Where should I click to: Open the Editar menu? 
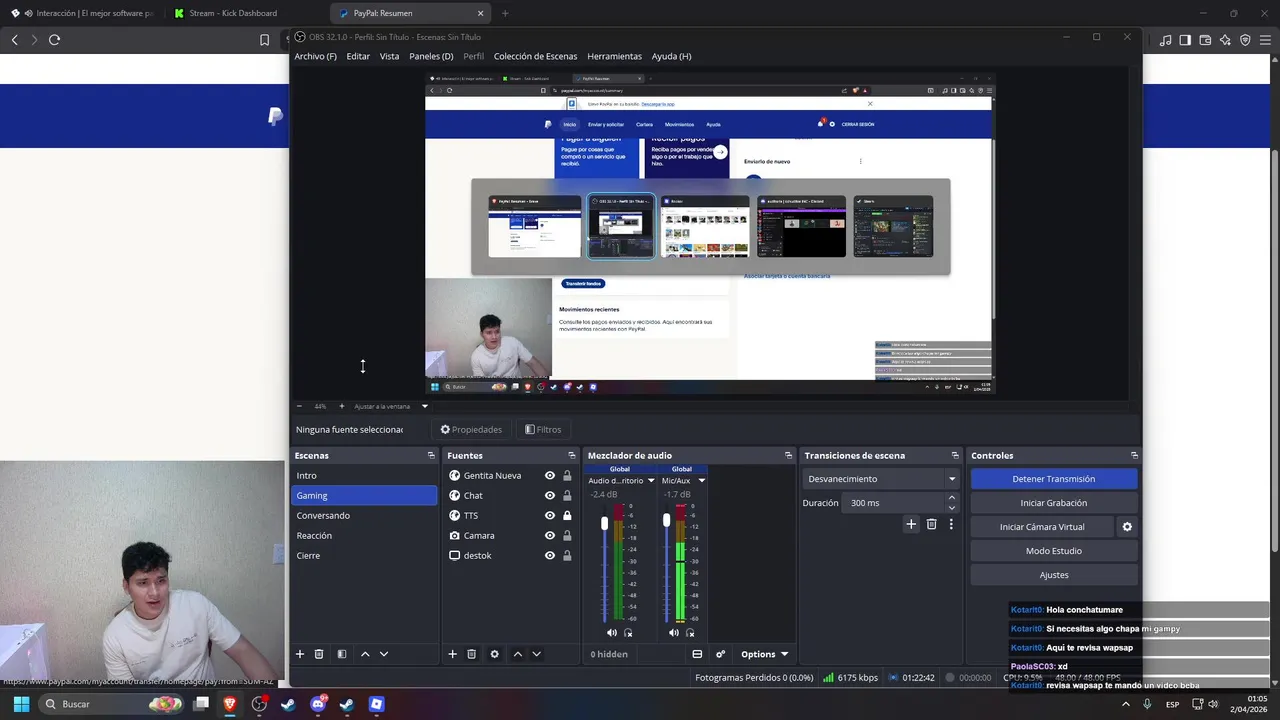point(358,56)
